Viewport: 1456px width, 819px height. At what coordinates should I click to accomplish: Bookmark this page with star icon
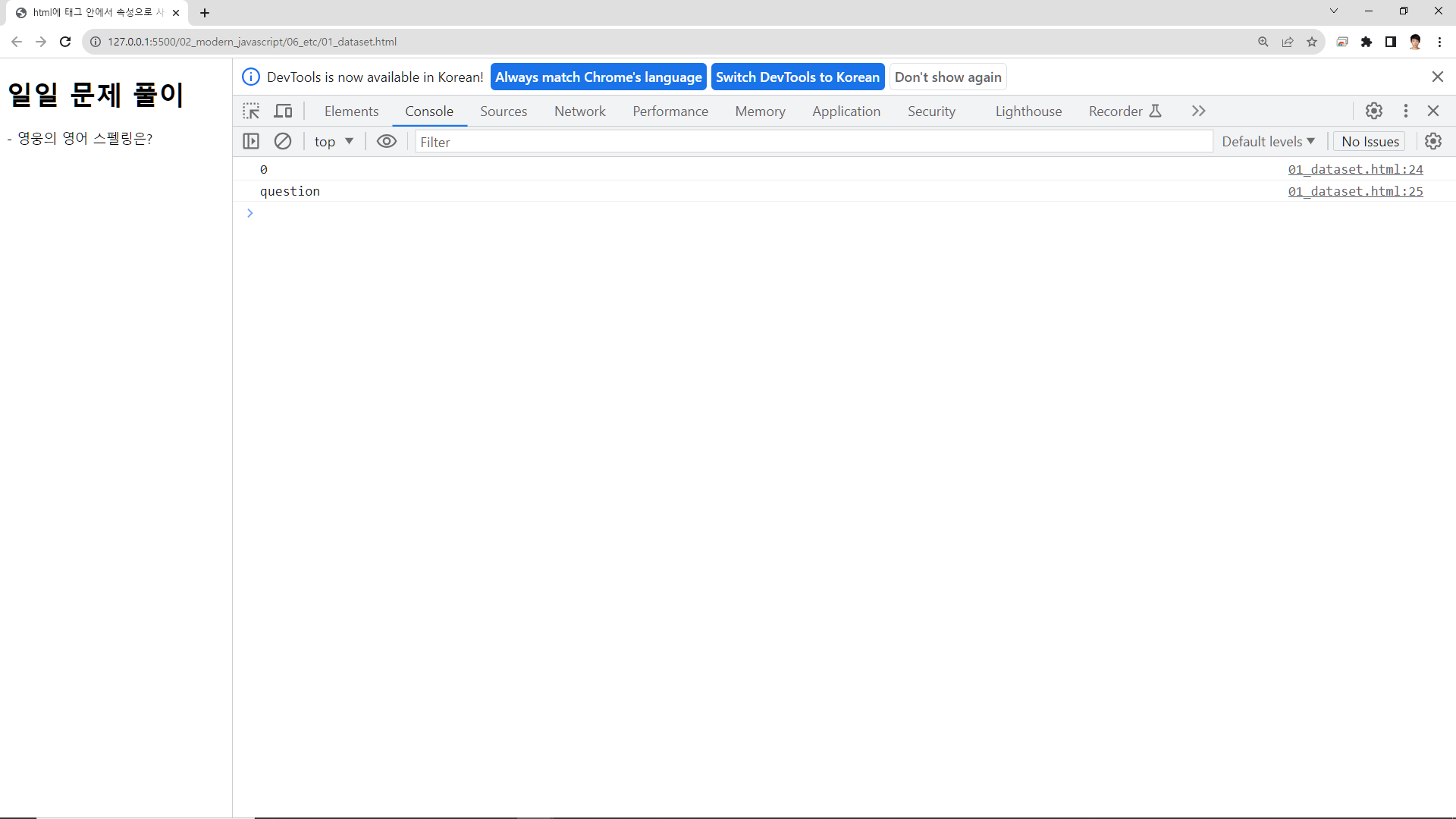click(1312, 42)
